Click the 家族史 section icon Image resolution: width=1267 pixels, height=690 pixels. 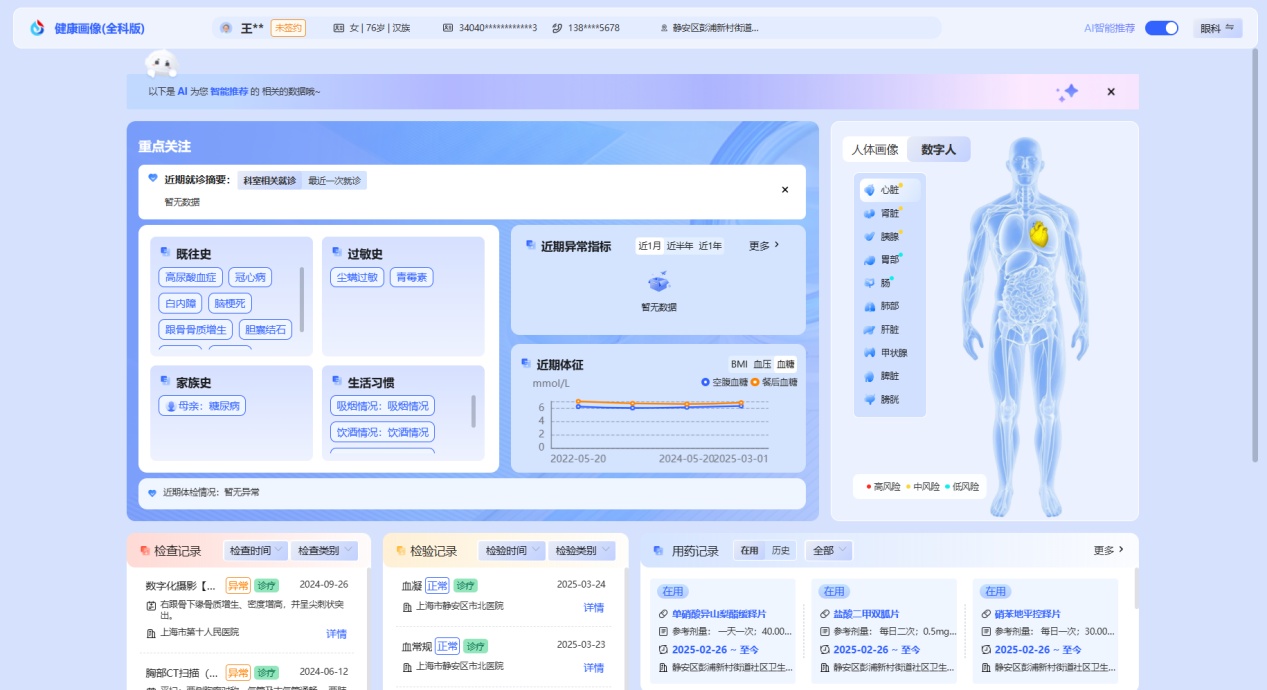[x=165, y=381]
